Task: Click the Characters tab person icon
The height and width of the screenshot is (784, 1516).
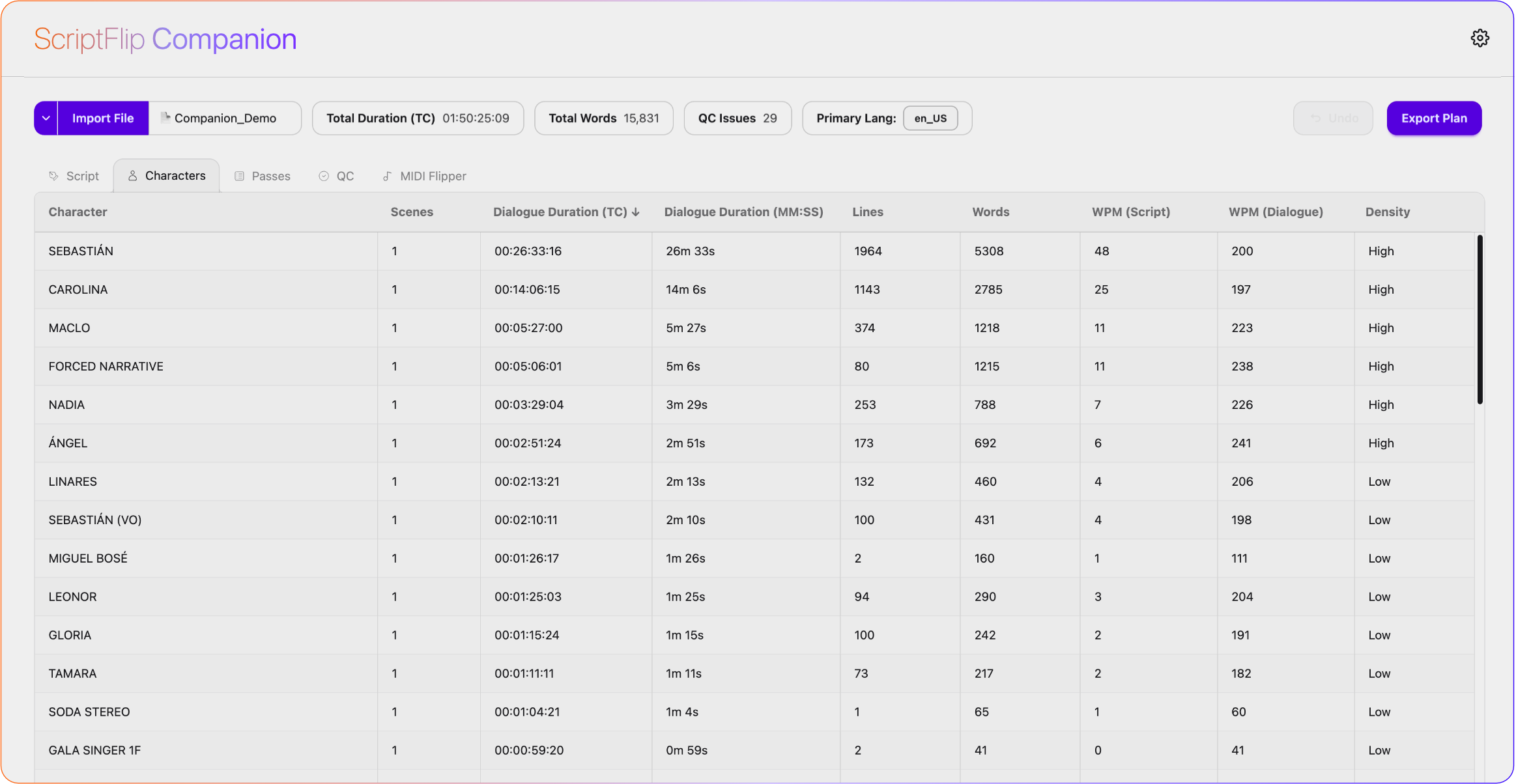Action: coord(132,176)
